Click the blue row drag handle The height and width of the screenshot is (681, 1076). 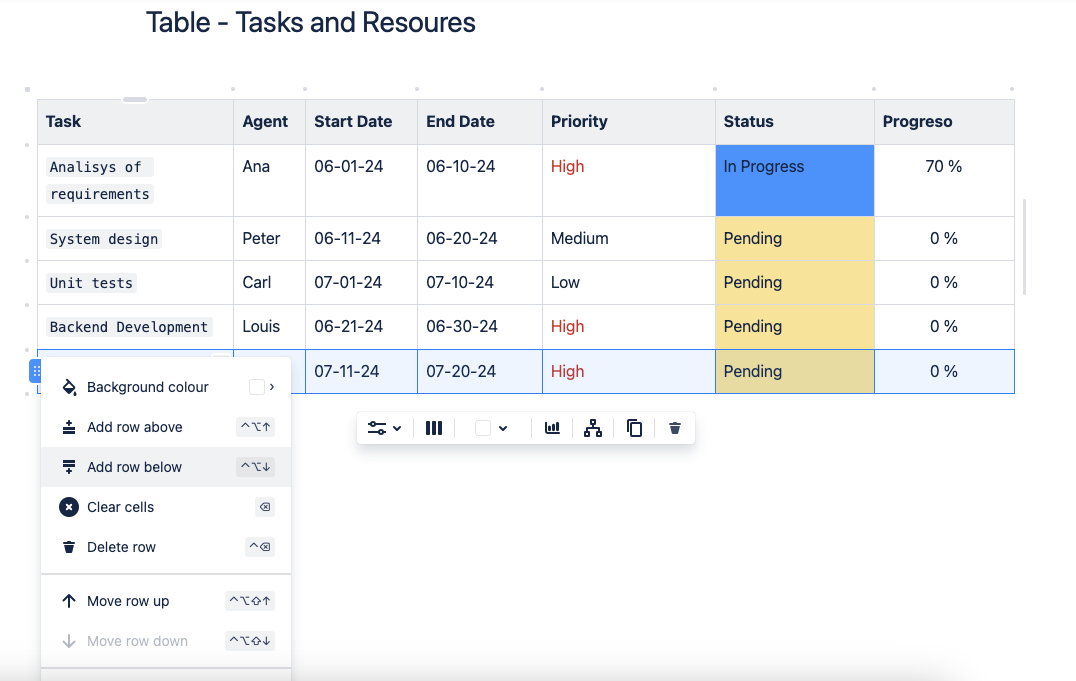tap(36, 372)
